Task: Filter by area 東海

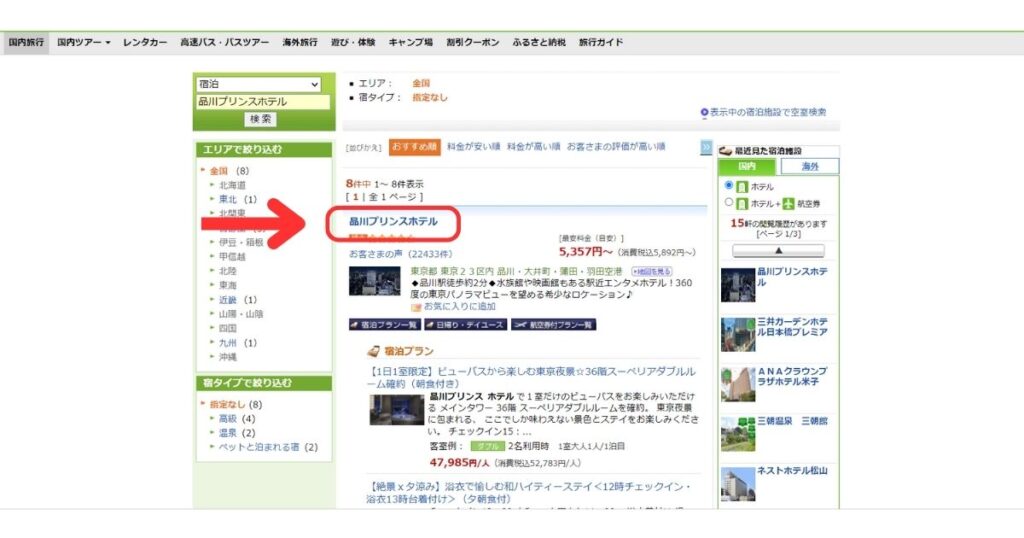Action: tap(228, 285)
